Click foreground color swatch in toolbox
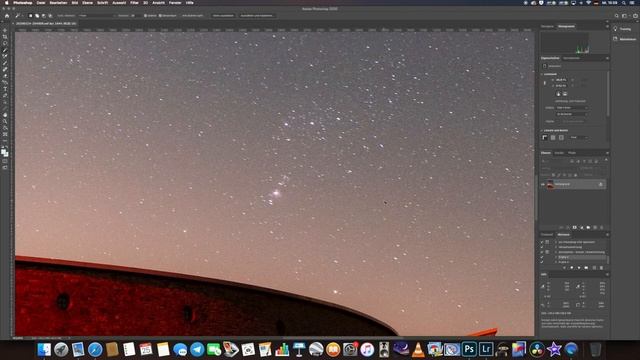The image size is (640, 360). (x=4, y=151)
